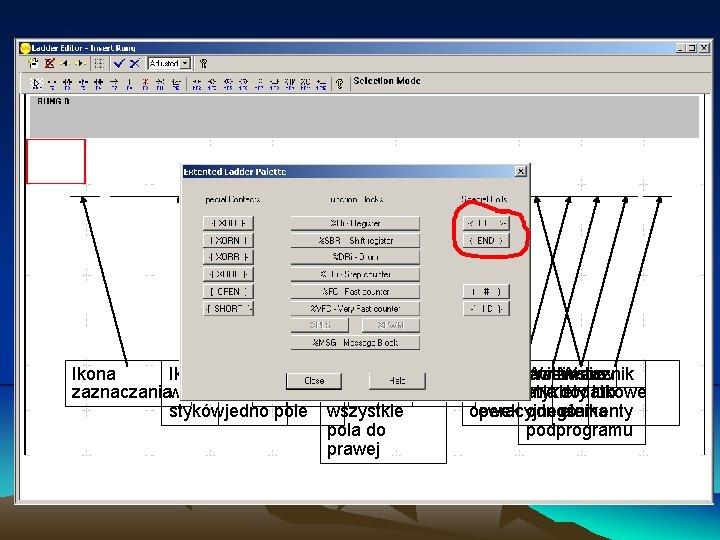Screen dimensions: 720x540
Task: Add the %MSG Message Block
Action: 355,343
